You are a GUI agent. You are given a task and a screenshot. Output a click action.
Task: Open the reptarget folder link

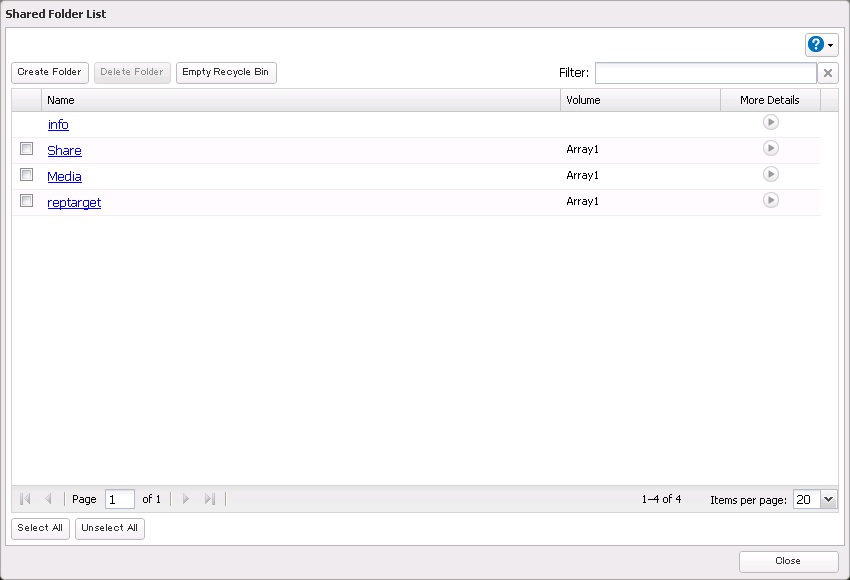pos(74,203)
